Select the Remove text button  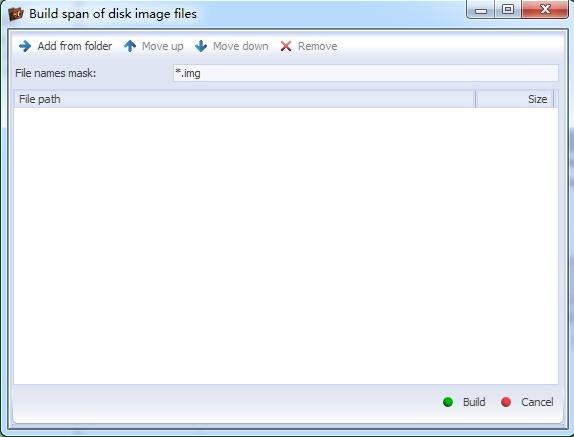[x=317, y=46]
